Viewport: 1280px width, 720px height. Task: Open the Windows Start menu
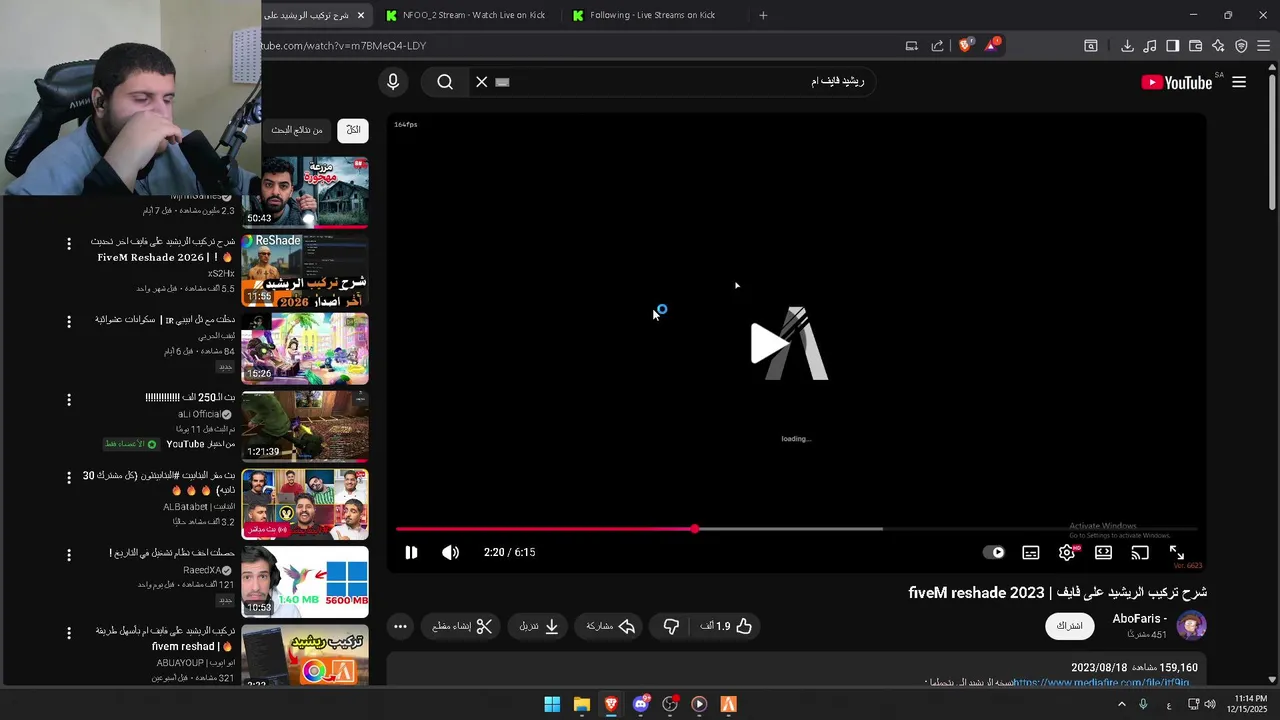click(552, 704)
